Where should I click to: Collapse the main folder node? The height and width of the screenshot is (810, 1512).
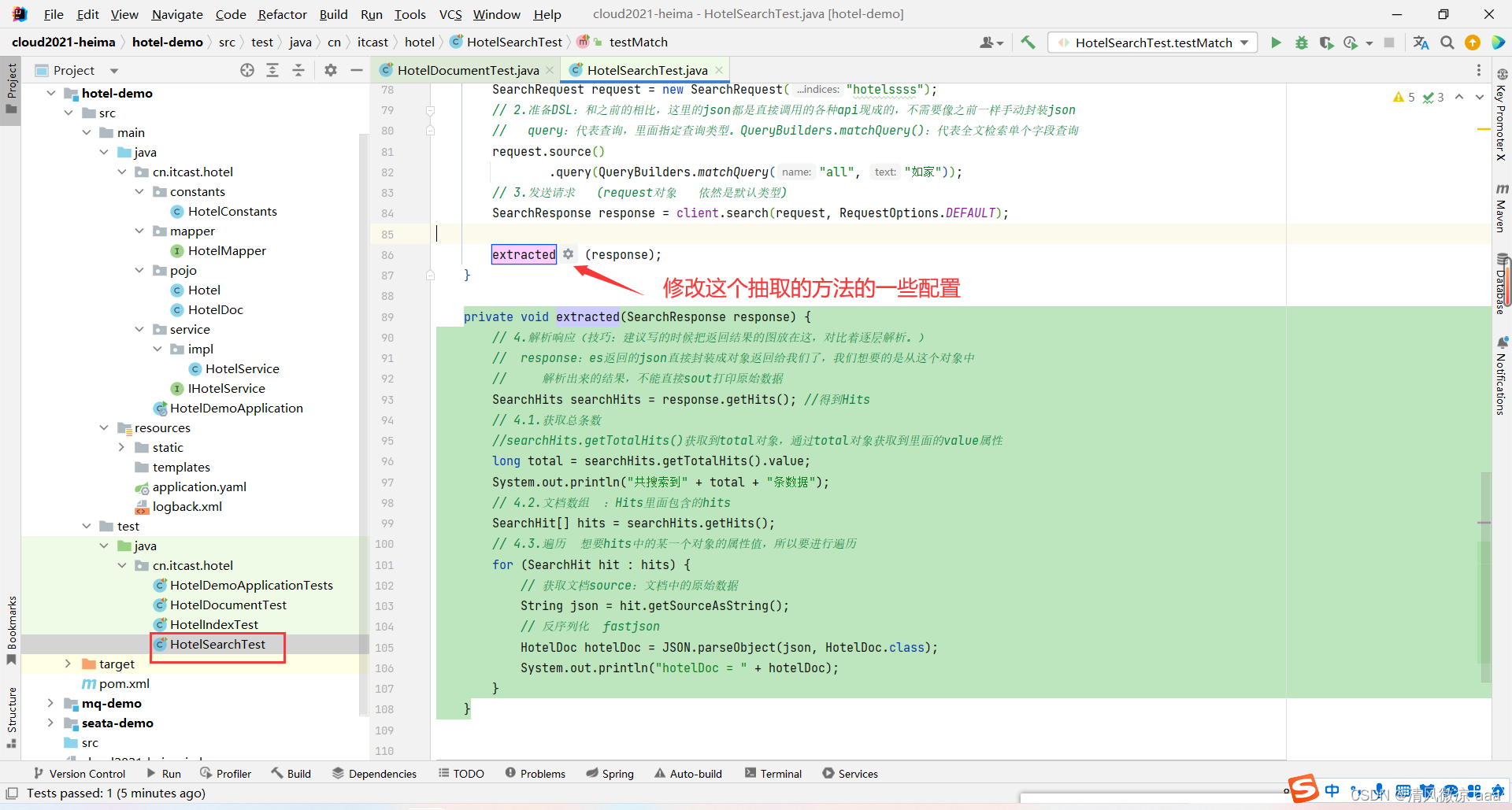tap(87, 132)
